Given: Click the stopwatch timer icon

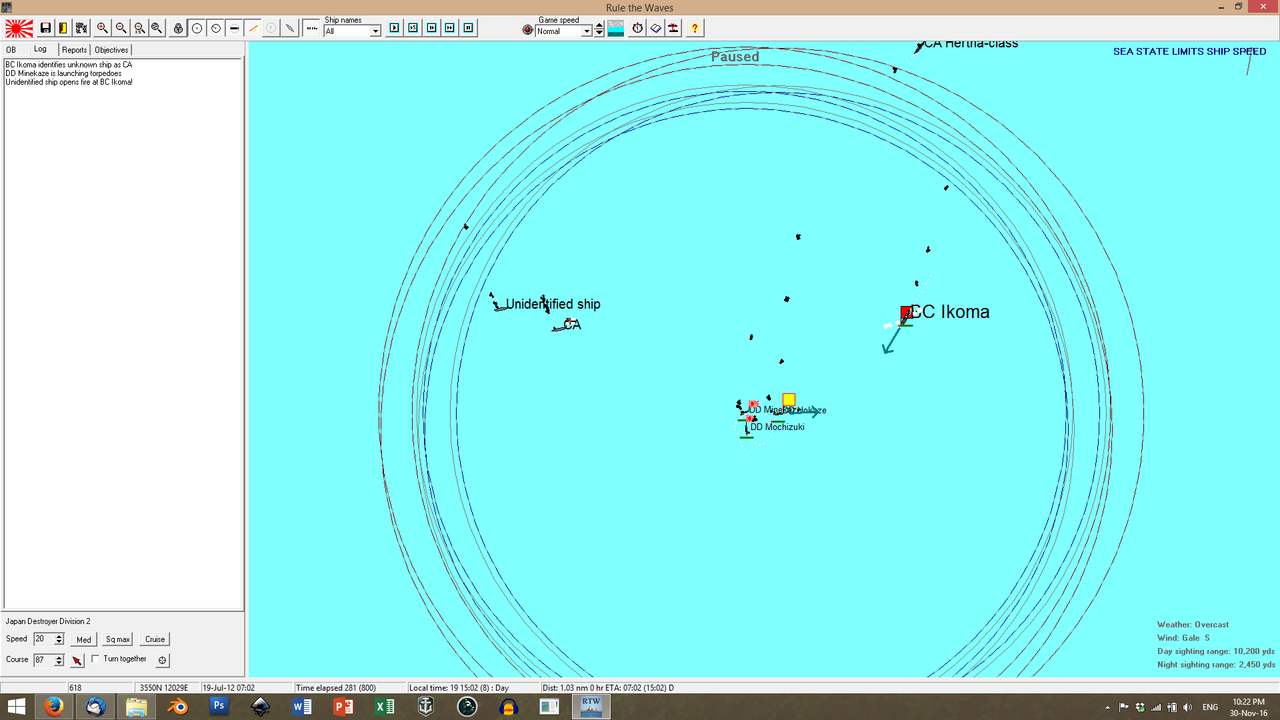Looking at the screenshot, I should [x=637, y=28].
